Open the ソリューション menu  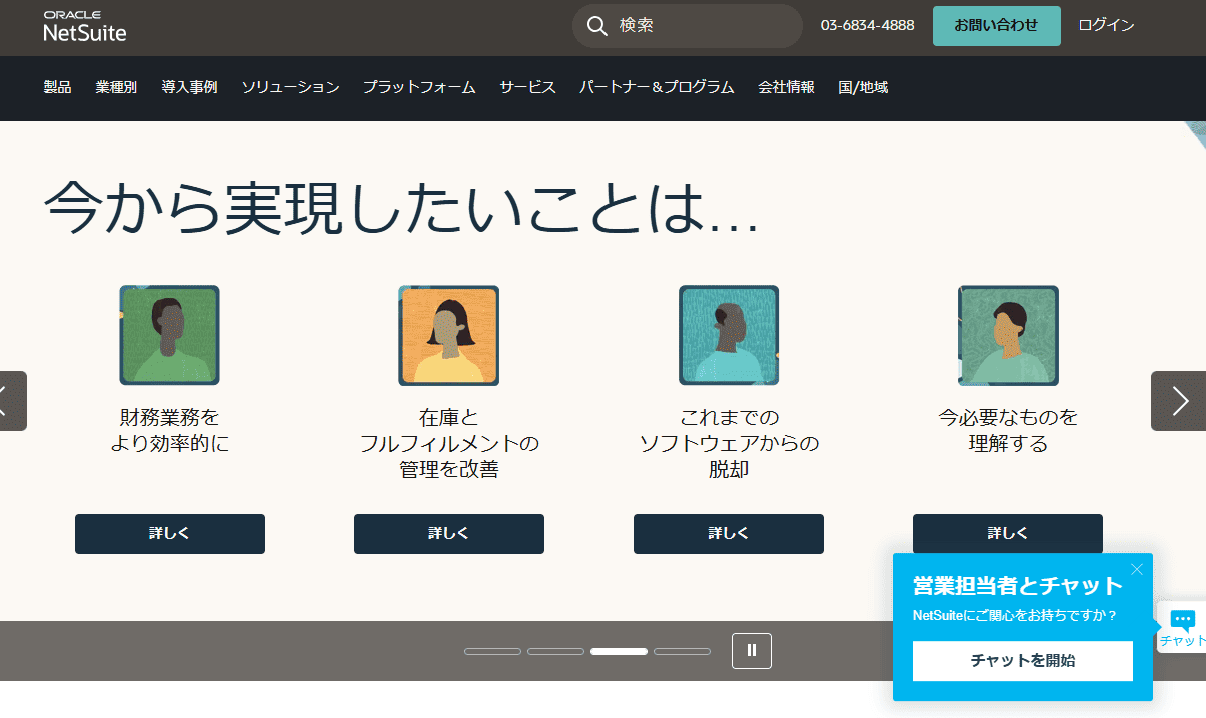(290, 87)
